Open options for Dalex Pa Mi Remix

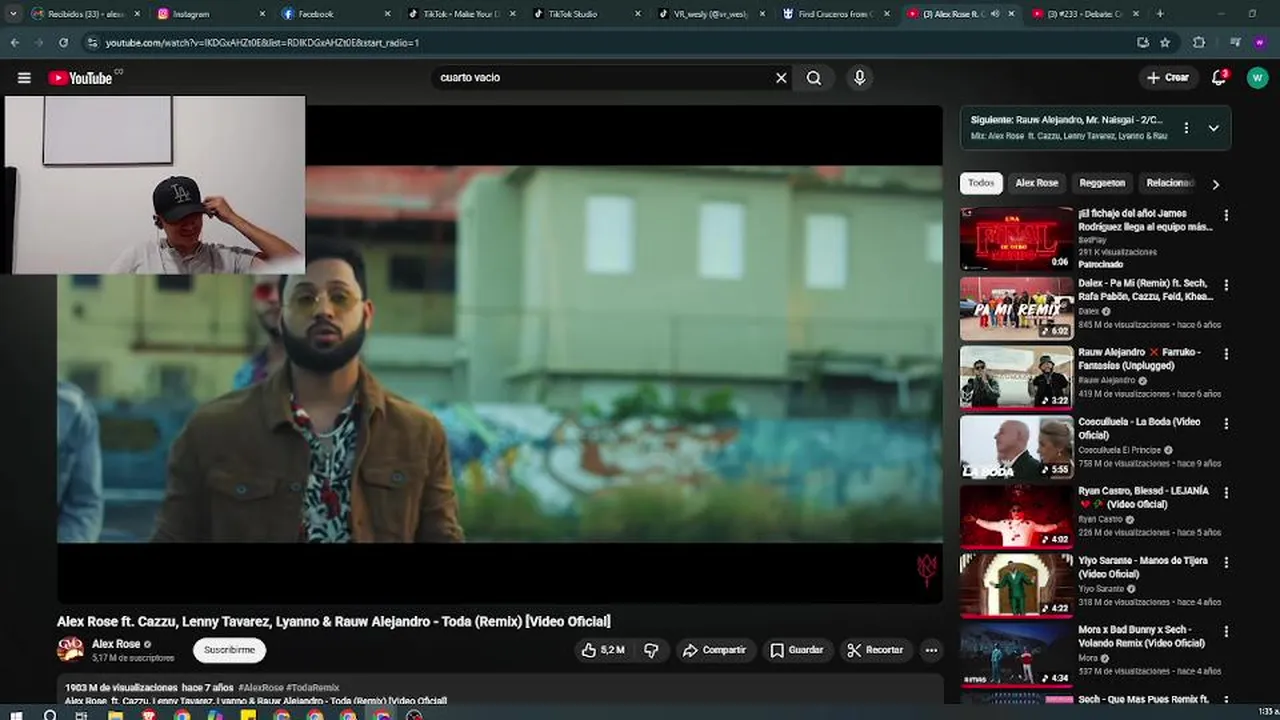[1226, 285]
